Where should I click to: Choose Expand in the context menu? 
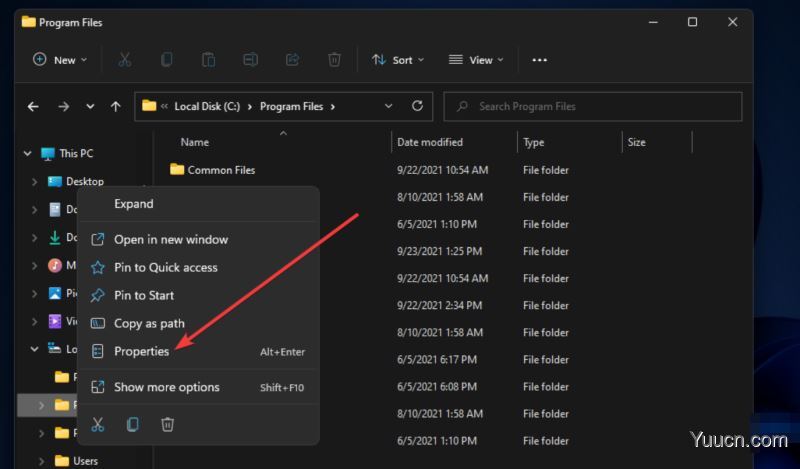pyautogui.click(x=198, y=204)
